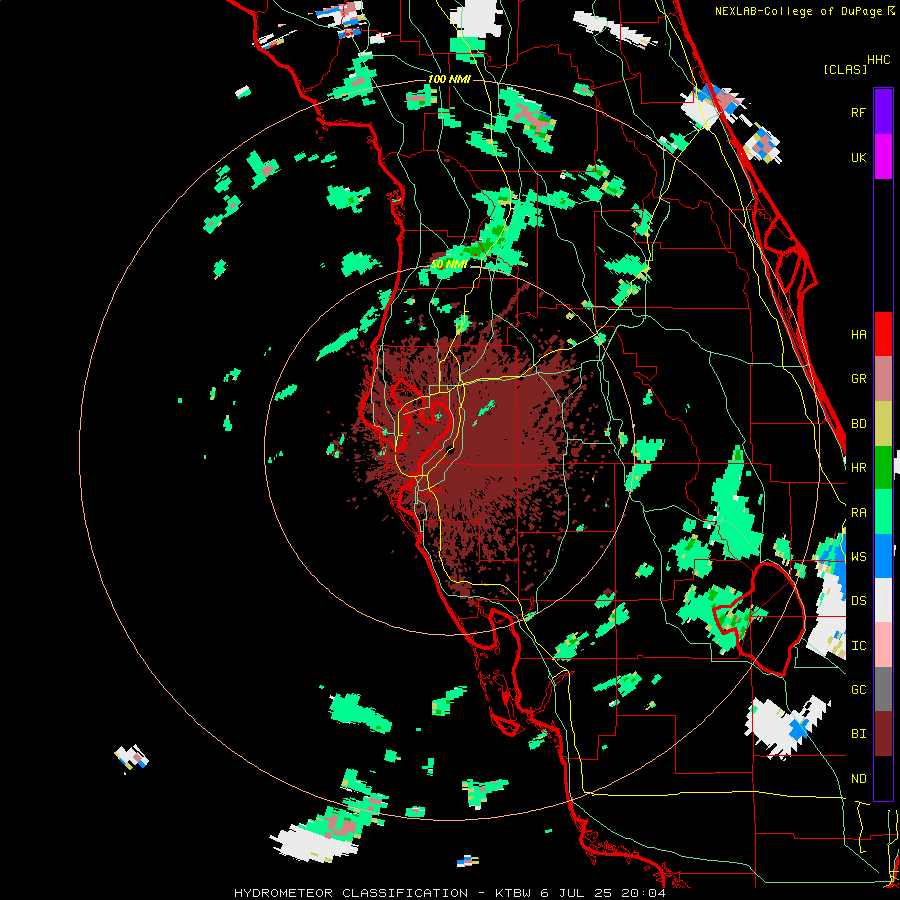Image resolution: width=900 pixels, height=900 pixels.
Task: Click the ND legend label
Action: pos(858,779)
